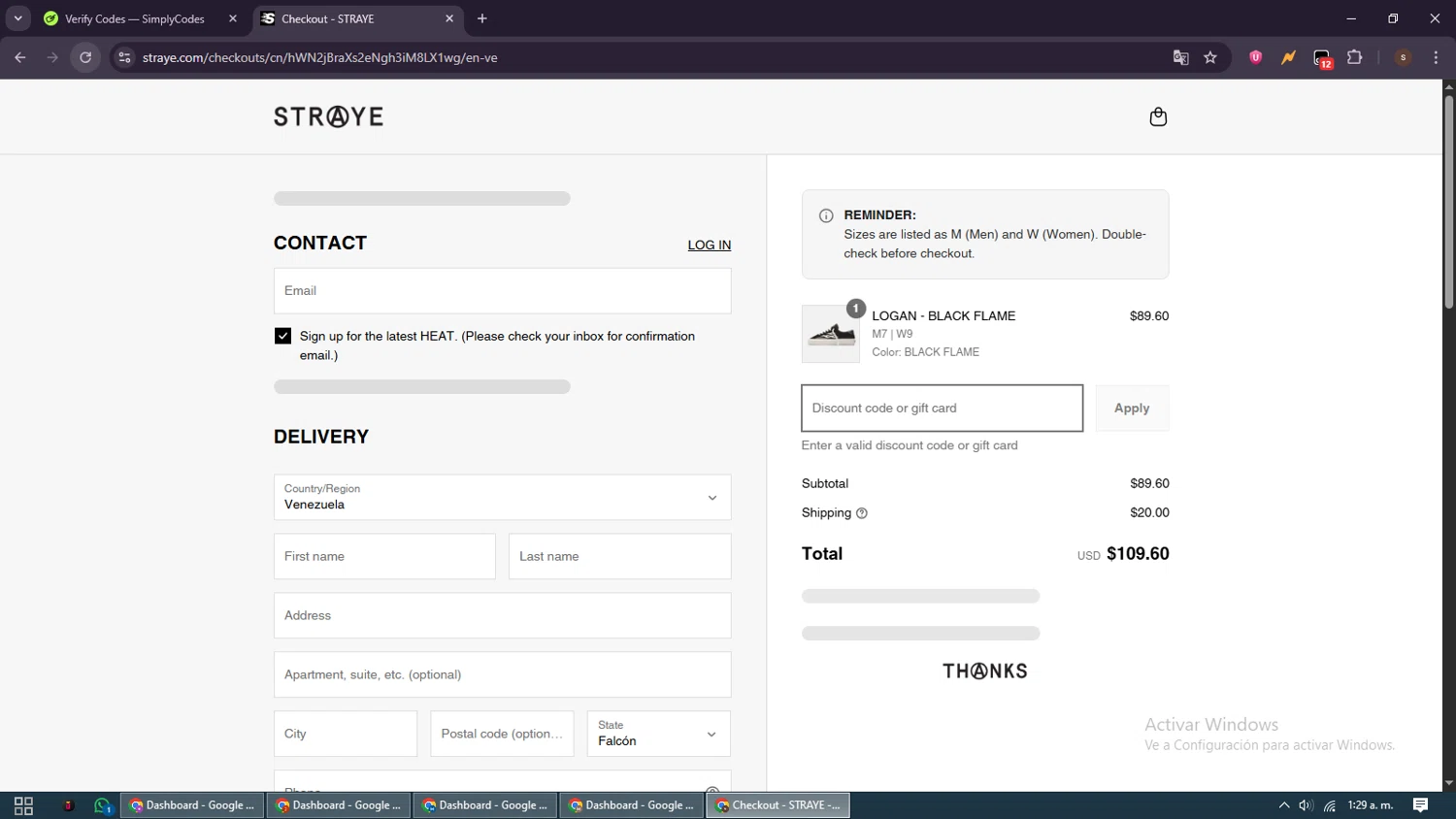This screenshot has height=819, width=1456.
Task: Open the notification center icon
Action: (x=1420, y=805)
